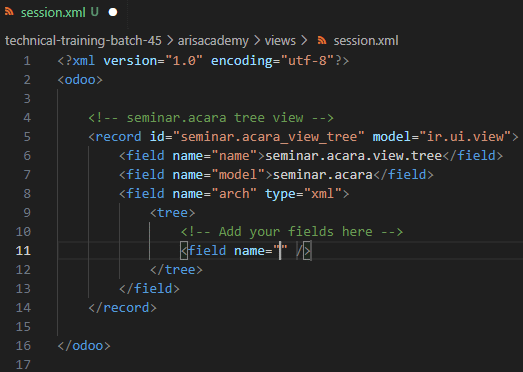Click the version="1.0" declaration
Image resolution: width=523 pixels, height=372 pixels.
pyautogui.click(x=153, y=61)
